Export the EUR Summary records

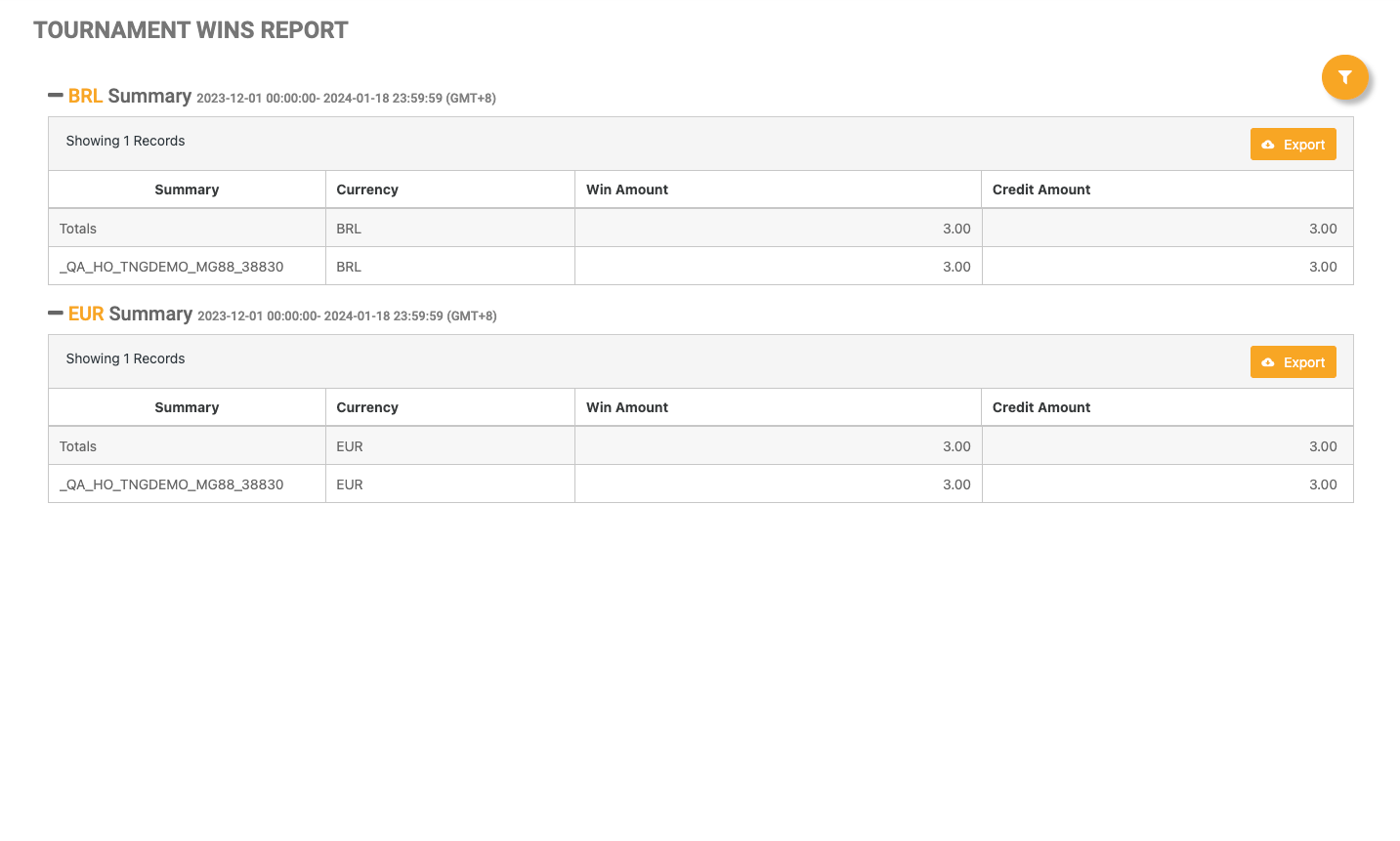pos(1293,362)
